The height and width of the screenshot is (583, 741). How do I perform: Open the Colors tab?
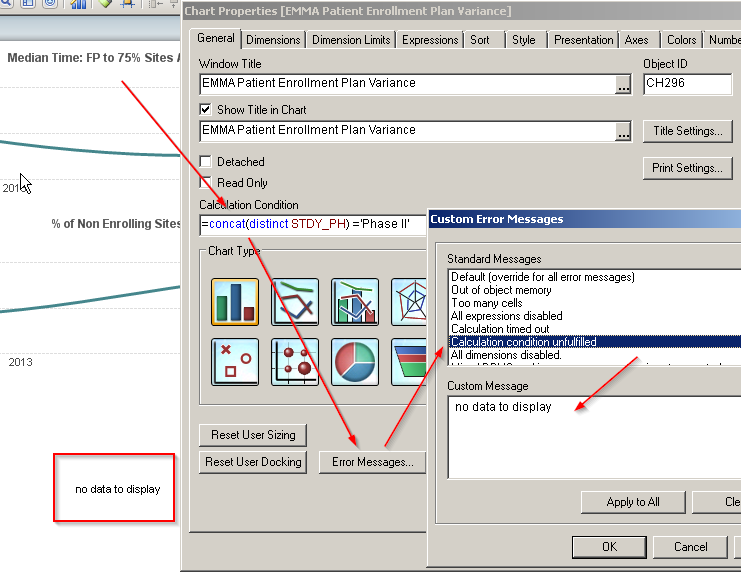(681, 40)
